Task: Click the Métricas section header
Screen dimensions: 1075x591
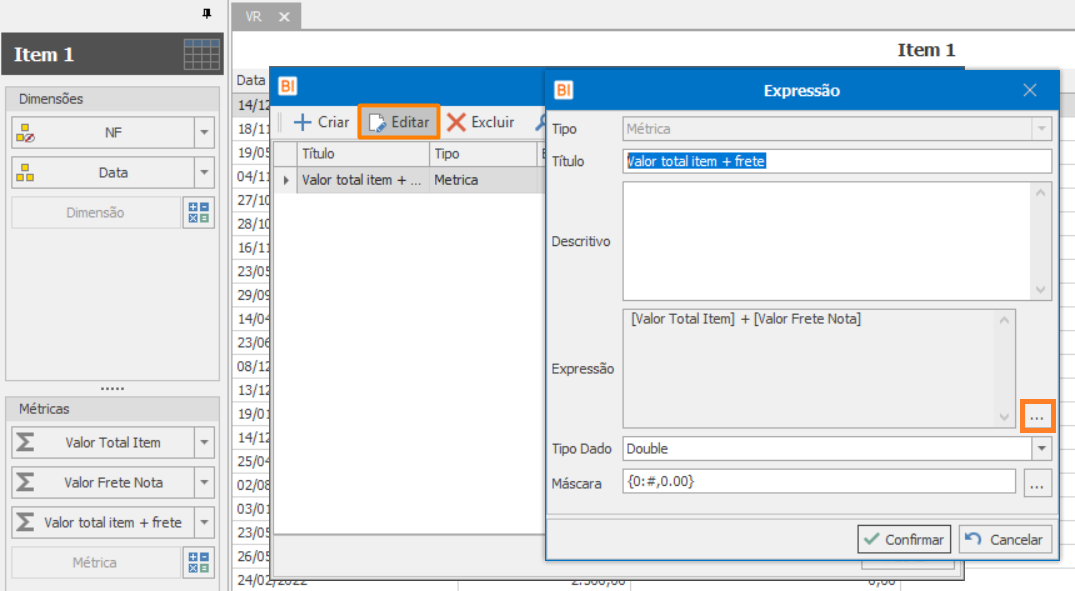Action: click(112, 409)
